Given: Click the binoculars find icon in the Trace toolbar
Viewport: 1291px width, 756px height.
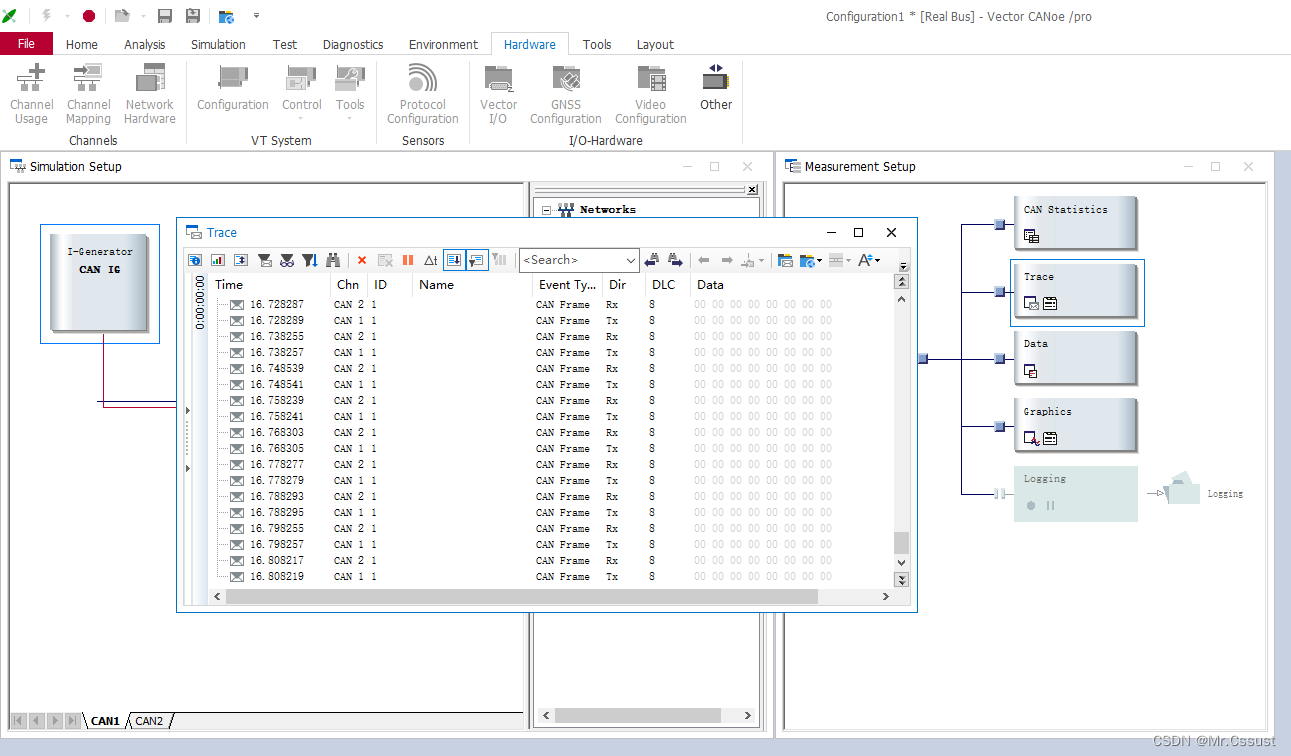Looking at the screenshot, I should 334,260.
